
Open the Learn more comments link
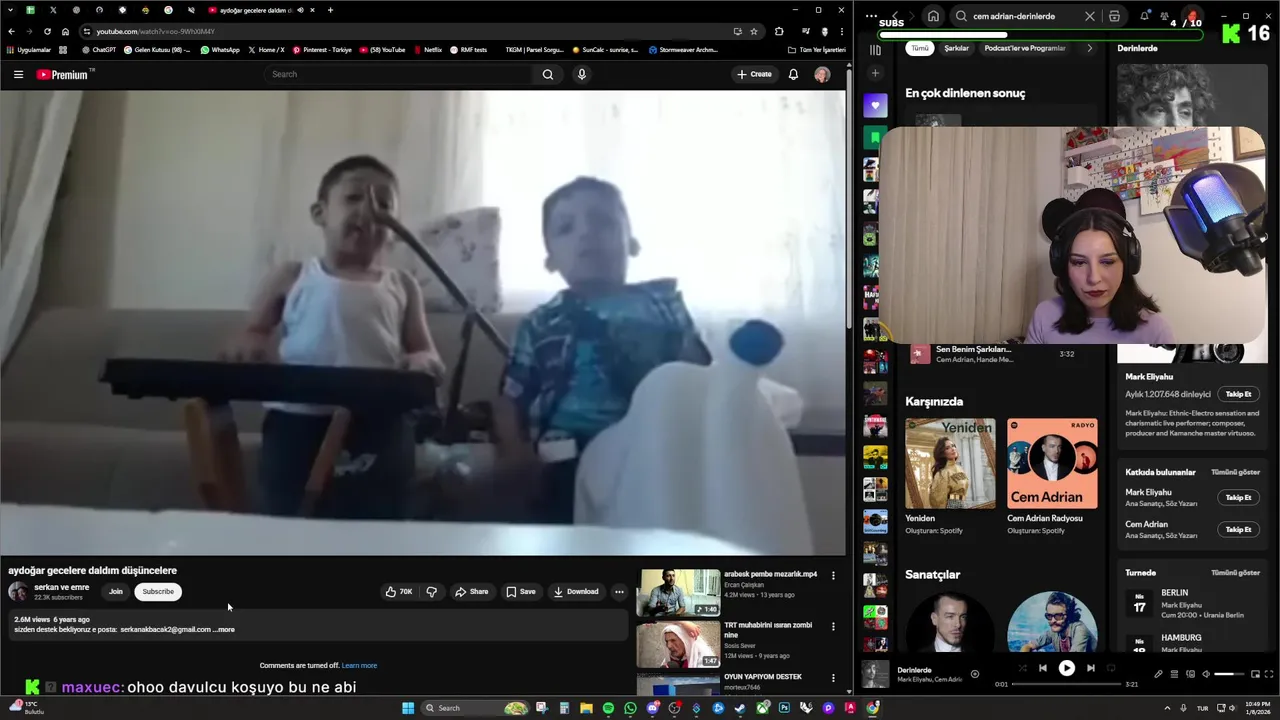point(359,666)
